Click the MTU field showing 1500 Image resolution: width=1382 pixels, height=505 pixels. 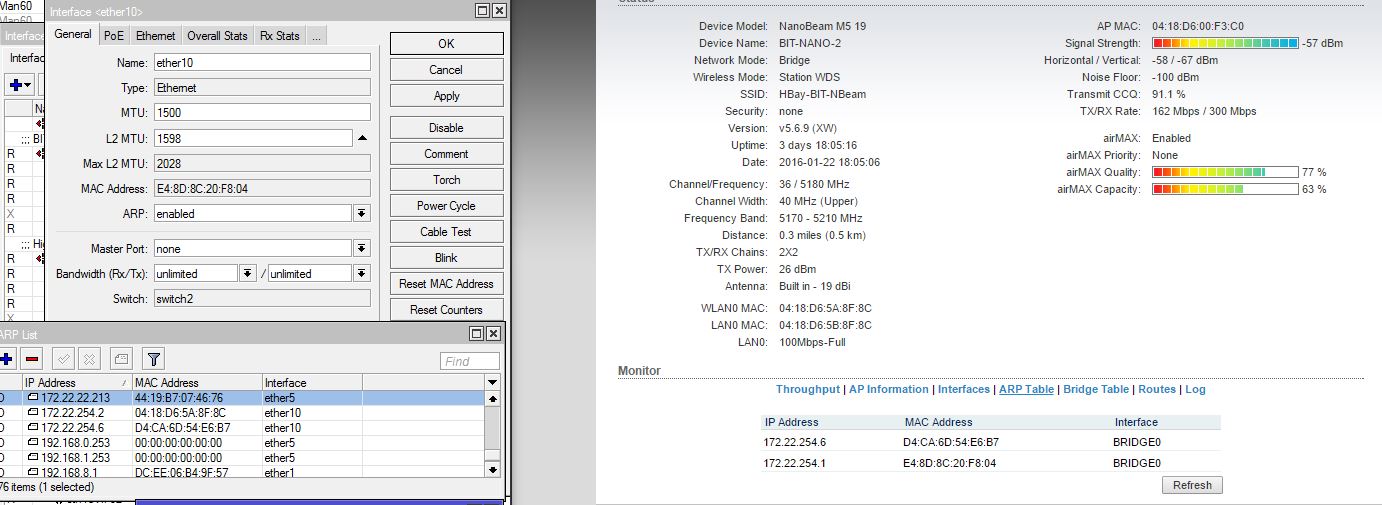click(261, 113)
